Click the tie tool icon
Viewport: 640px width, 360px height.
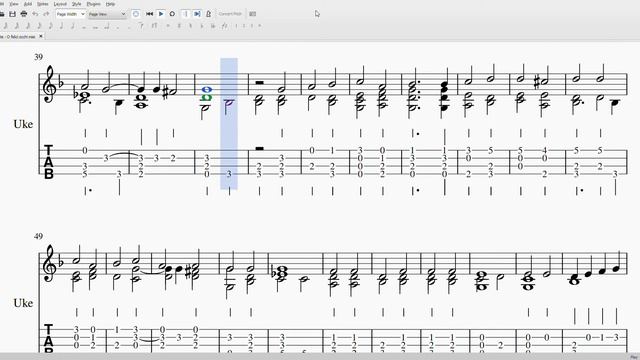click(141, 26)
